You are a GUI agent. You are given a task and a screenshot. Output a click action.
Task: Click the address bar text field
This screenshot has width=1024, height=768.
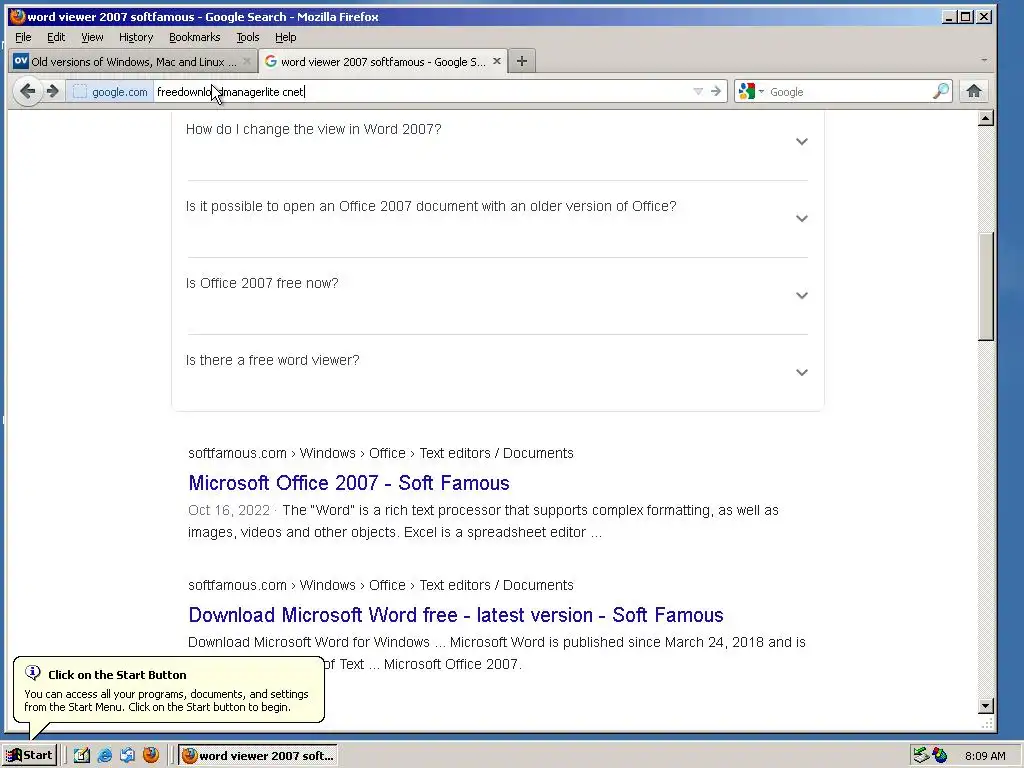421,92
